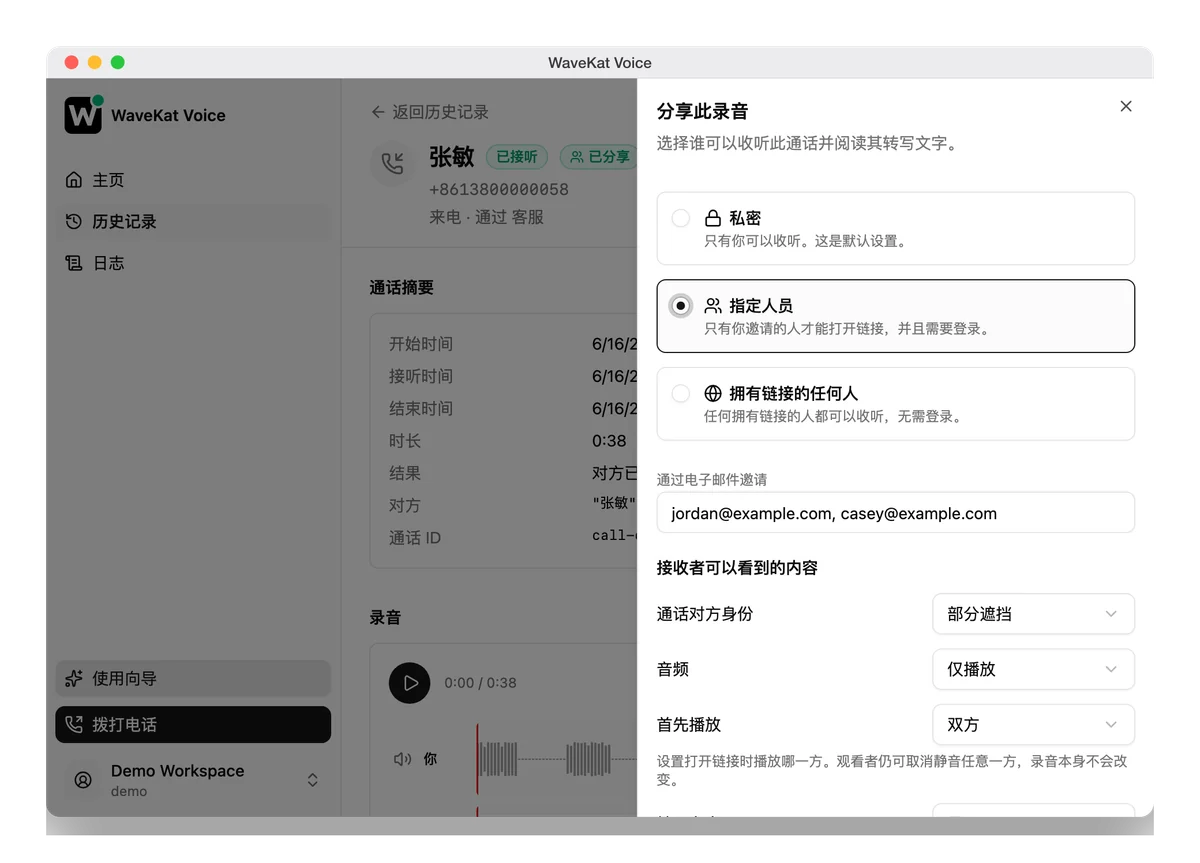Viewport: 1200px width, 863px height.
Task: Click the 时长 value 0:38
Action: [609, 441]
